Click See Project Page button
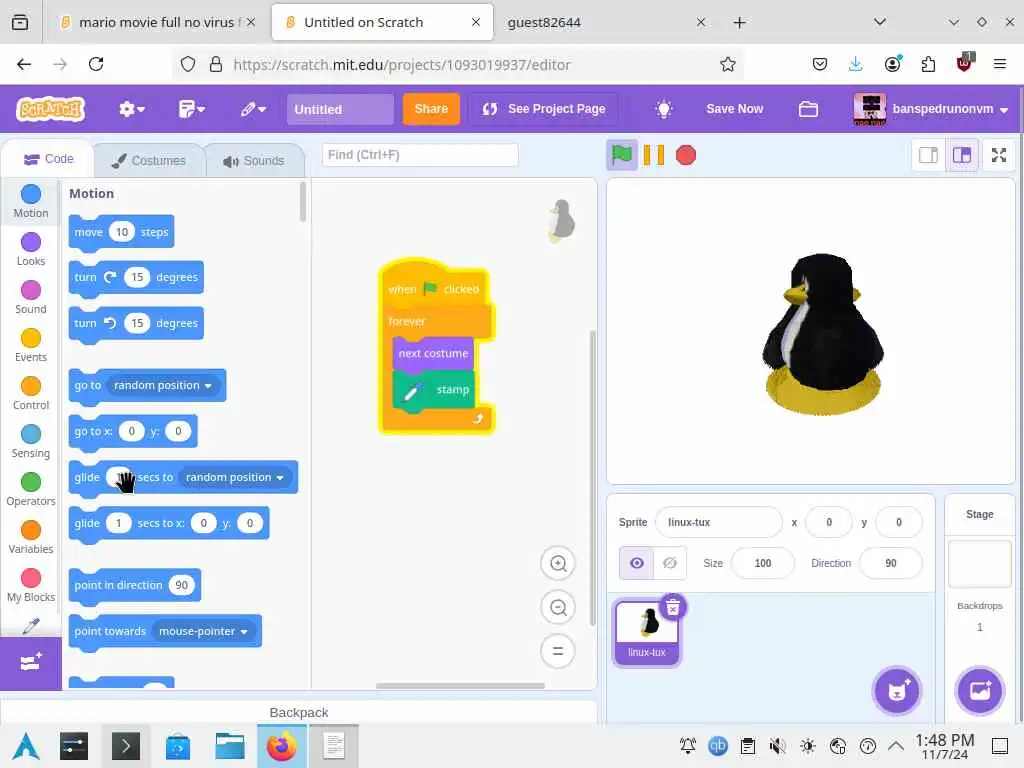Image resolution: width=1024 pixels, height=768 pixels. point(544,109)
